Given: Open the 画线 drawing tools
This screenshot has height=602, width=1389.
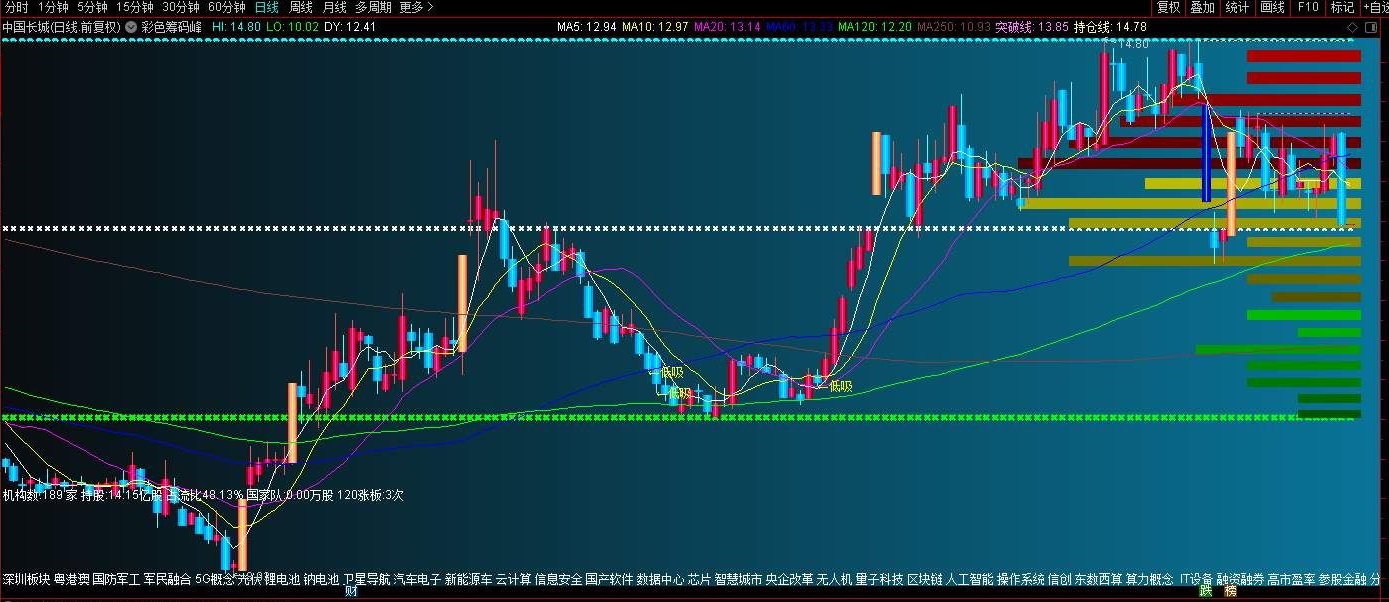Looking at the screenshot, I should (1272, 7).
